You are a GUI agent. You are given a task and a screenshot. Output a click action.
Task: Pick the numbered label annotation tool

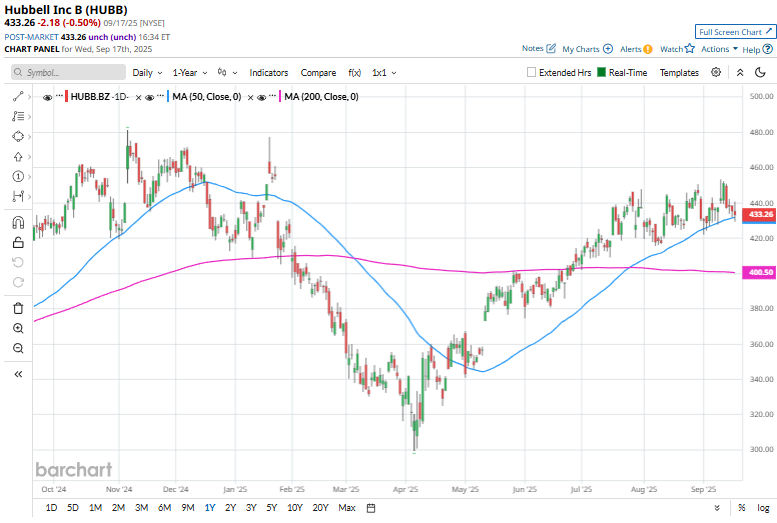tap(18, 176)
